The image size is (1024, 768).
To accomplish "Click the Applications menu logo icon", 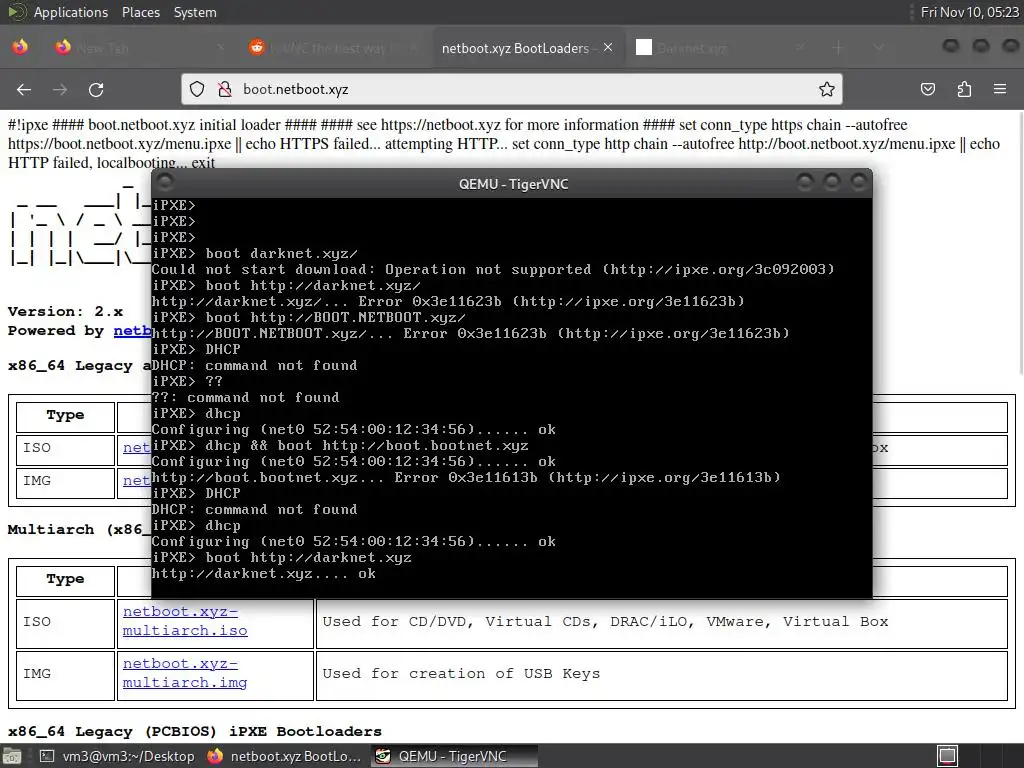I will [x=17, y=12].
